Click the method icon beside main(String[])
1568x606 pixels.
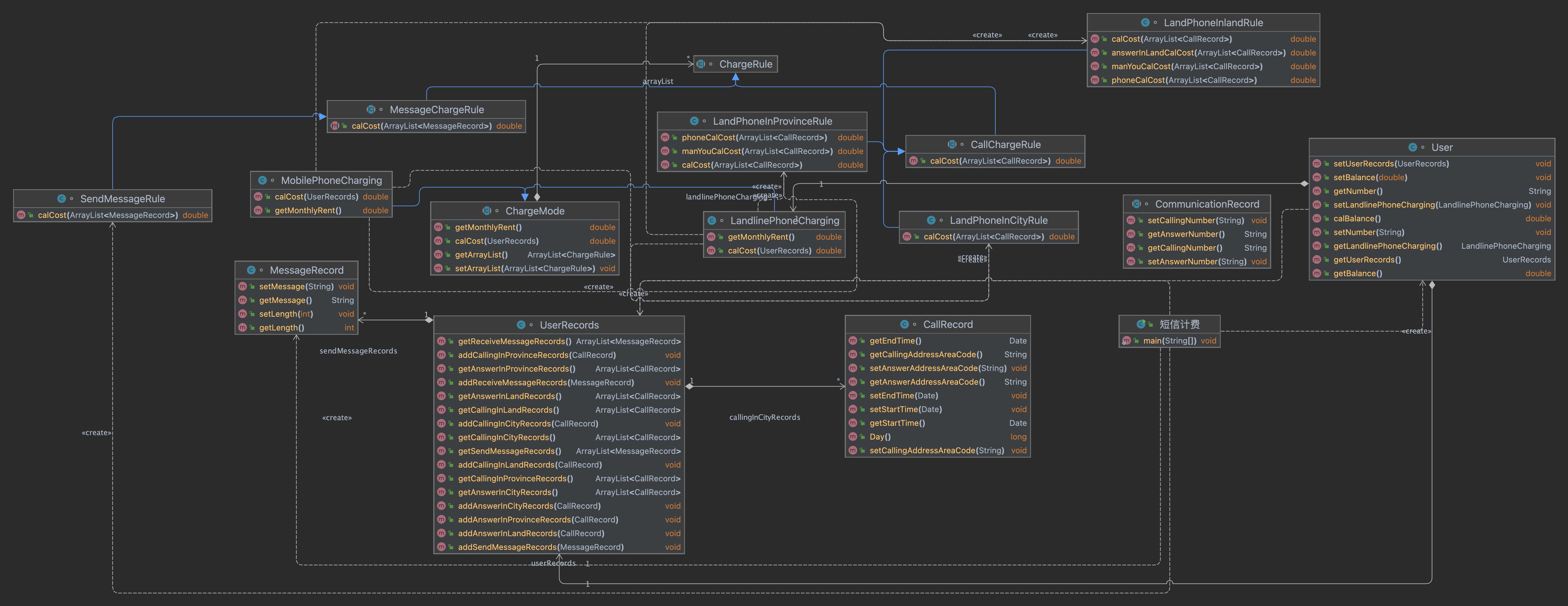pyautogui.click(x=1127, y=341)
